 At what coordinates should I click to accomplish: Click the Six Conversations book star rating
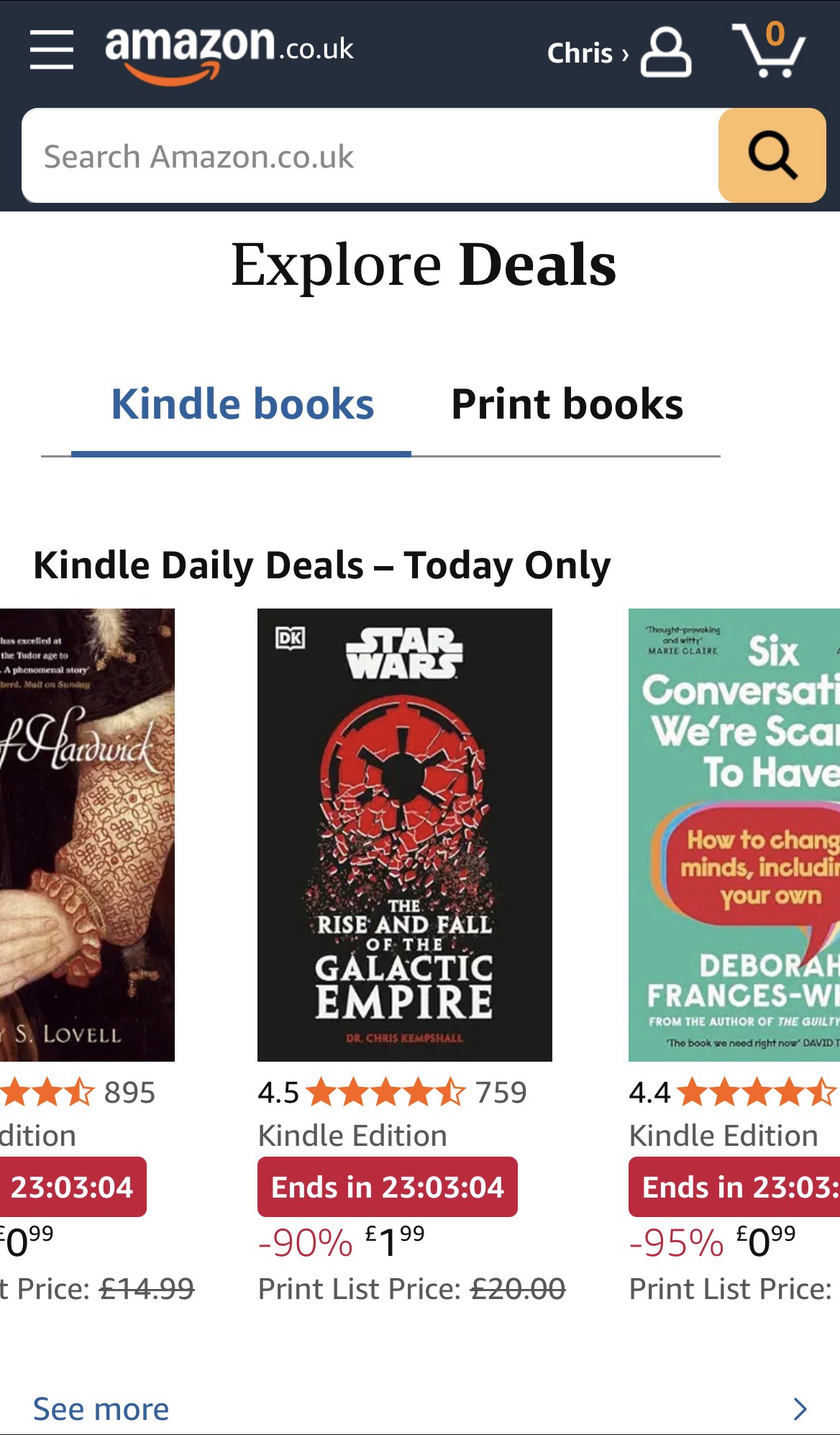(x=755, y=1093)
